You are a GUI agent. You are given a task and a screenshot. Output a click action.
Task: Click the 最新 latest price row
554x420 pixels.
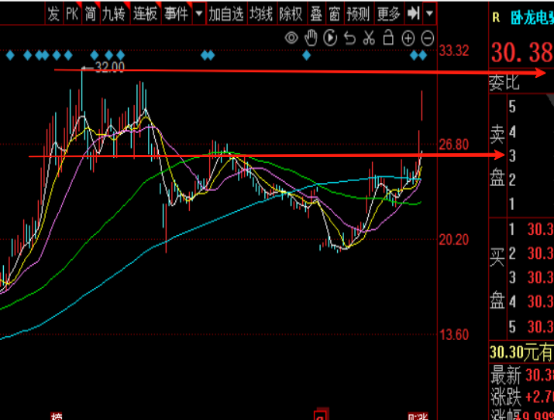[522, 375]
